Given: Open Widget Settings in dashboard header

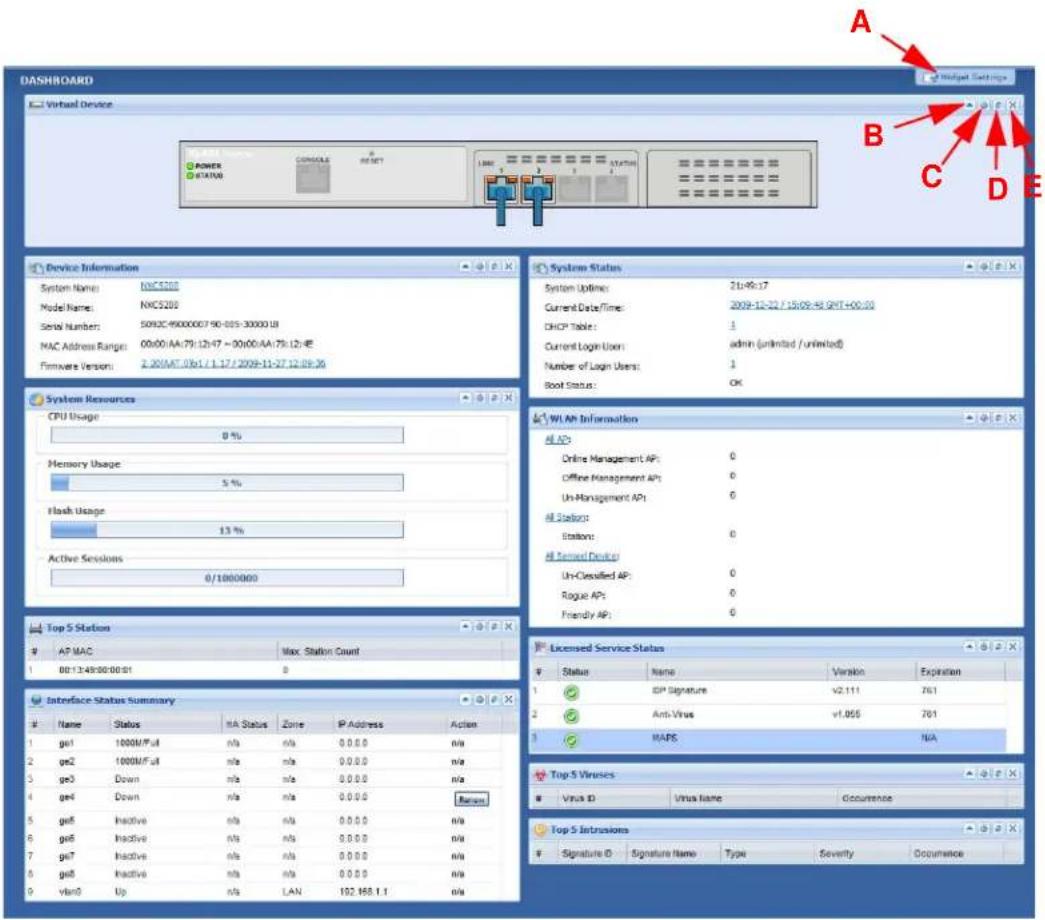Looking at the screenshot, I should click(x=966, y=77).
